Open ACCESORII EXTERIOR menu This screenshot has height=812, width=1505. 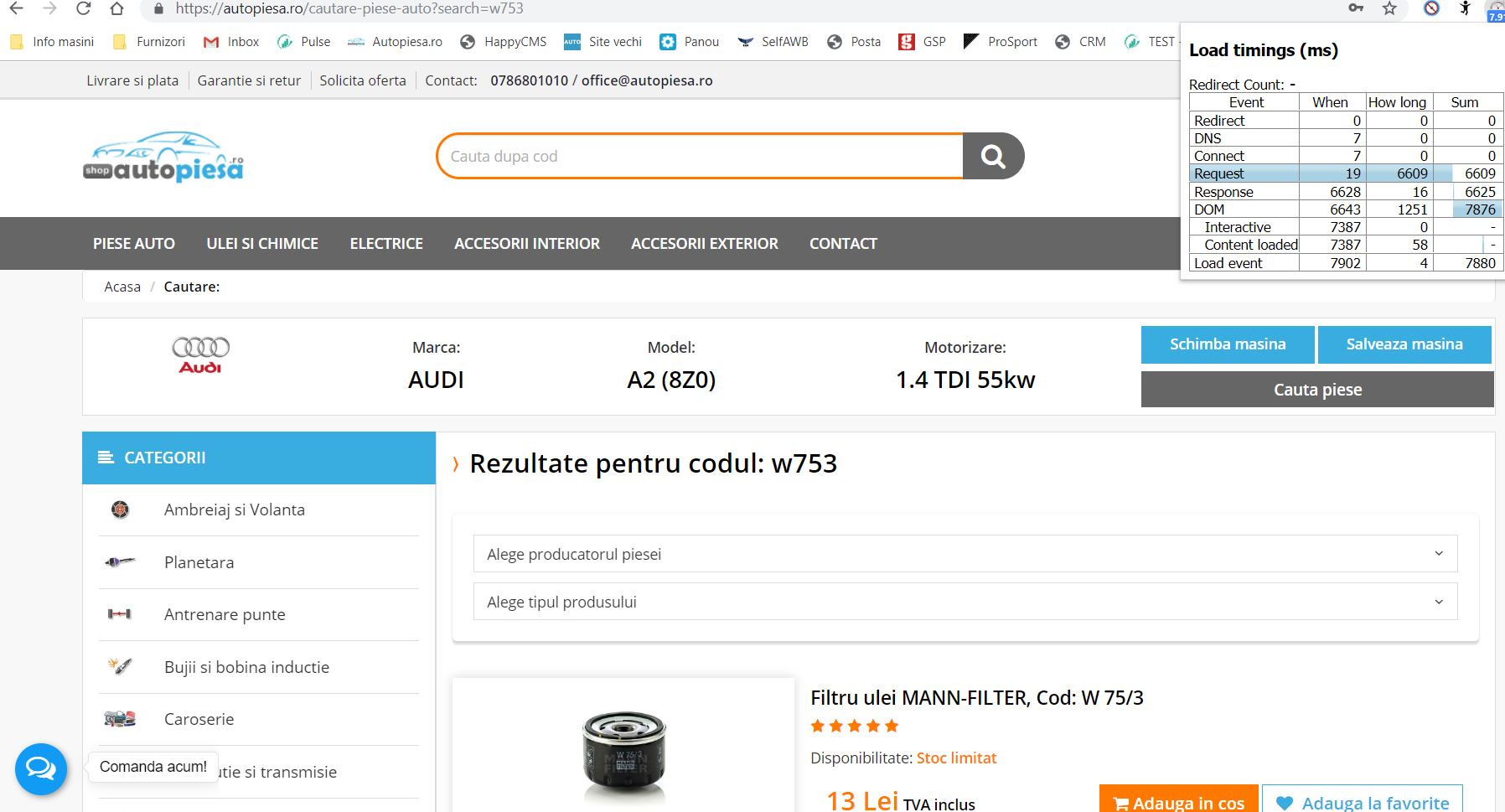tap(705, 244)
